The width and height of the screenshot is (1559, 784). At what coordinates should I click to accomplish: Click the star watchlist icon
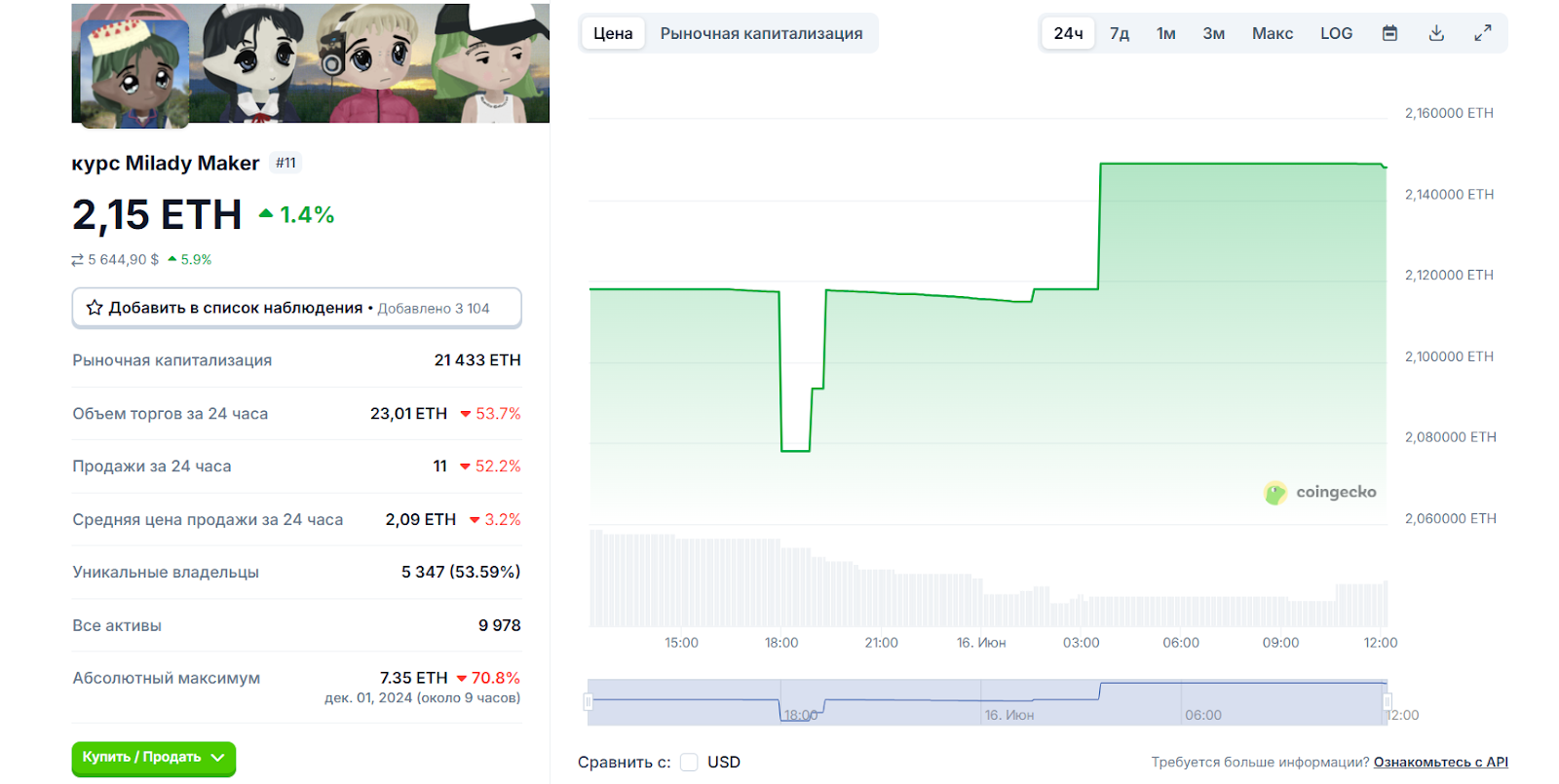pyautogui.click(x=95, y=308)
